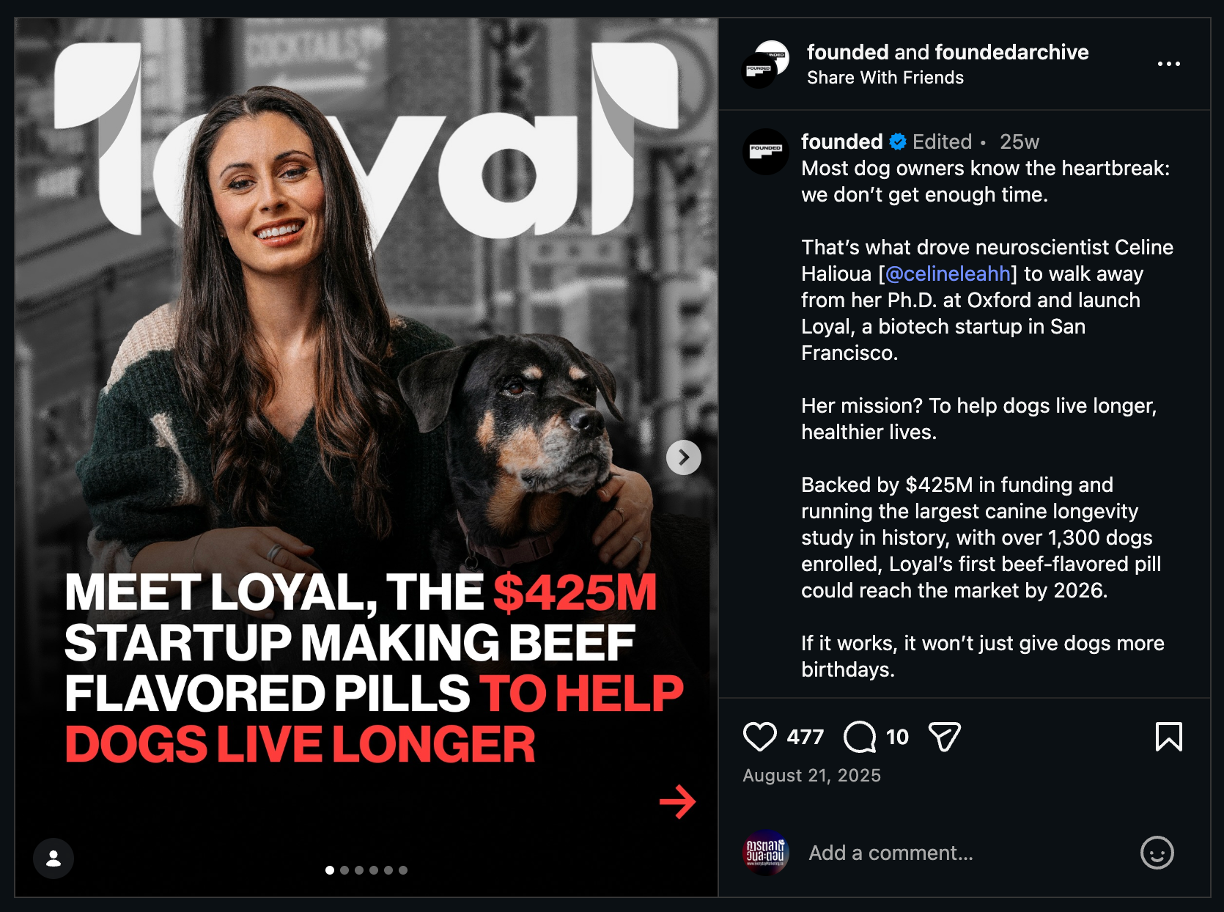Share the post using the paper plane icon

pyautogui.click(x=944, y=737)
